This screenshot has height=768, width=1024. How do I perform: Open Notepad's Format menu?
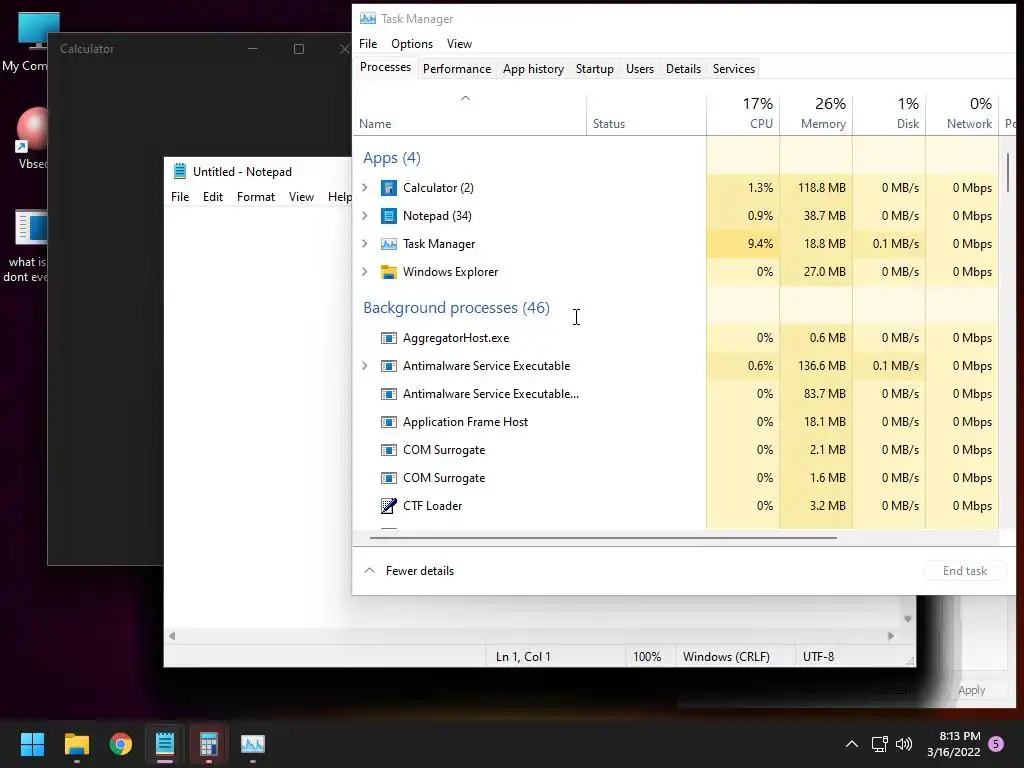click(255, 197)
